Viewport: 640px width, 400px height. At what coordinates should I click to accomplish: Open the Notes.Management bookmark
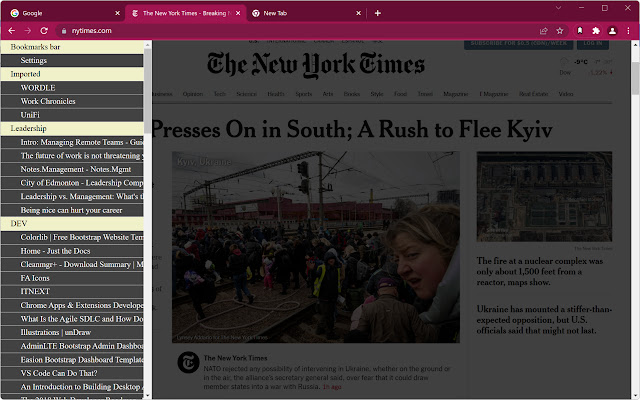(x=72, y=169)
